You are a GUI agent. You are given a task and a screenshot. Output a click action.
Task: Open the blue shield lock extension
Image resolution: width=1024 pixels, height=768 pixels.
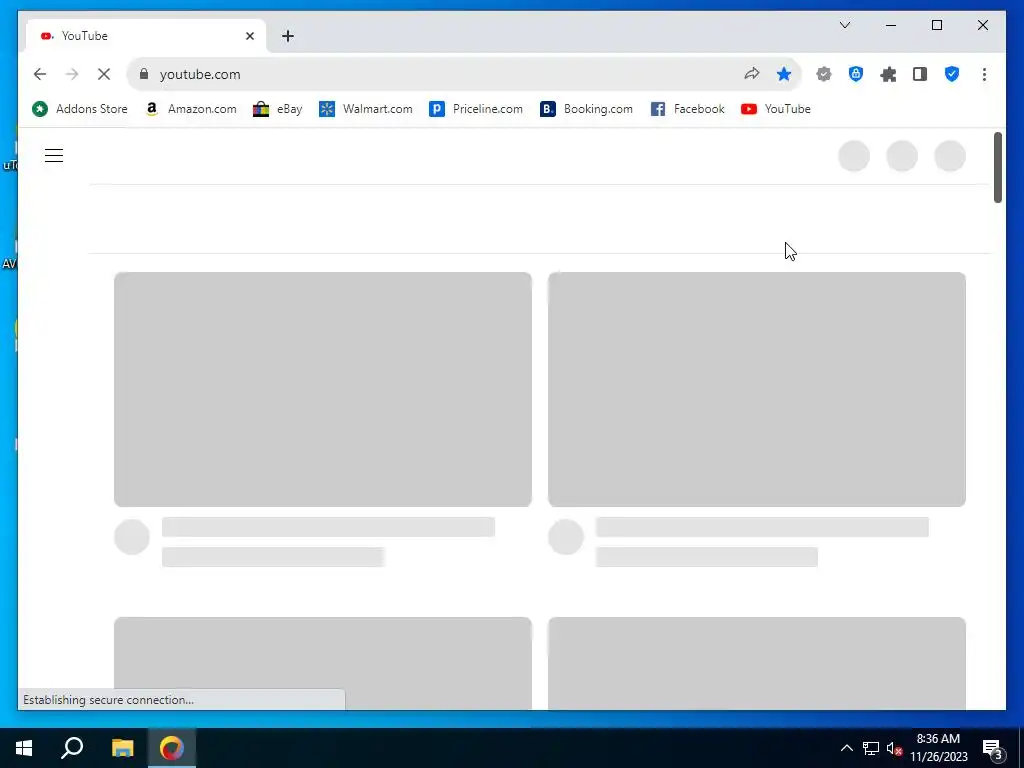pyautogui.click(x=856, y=74)
